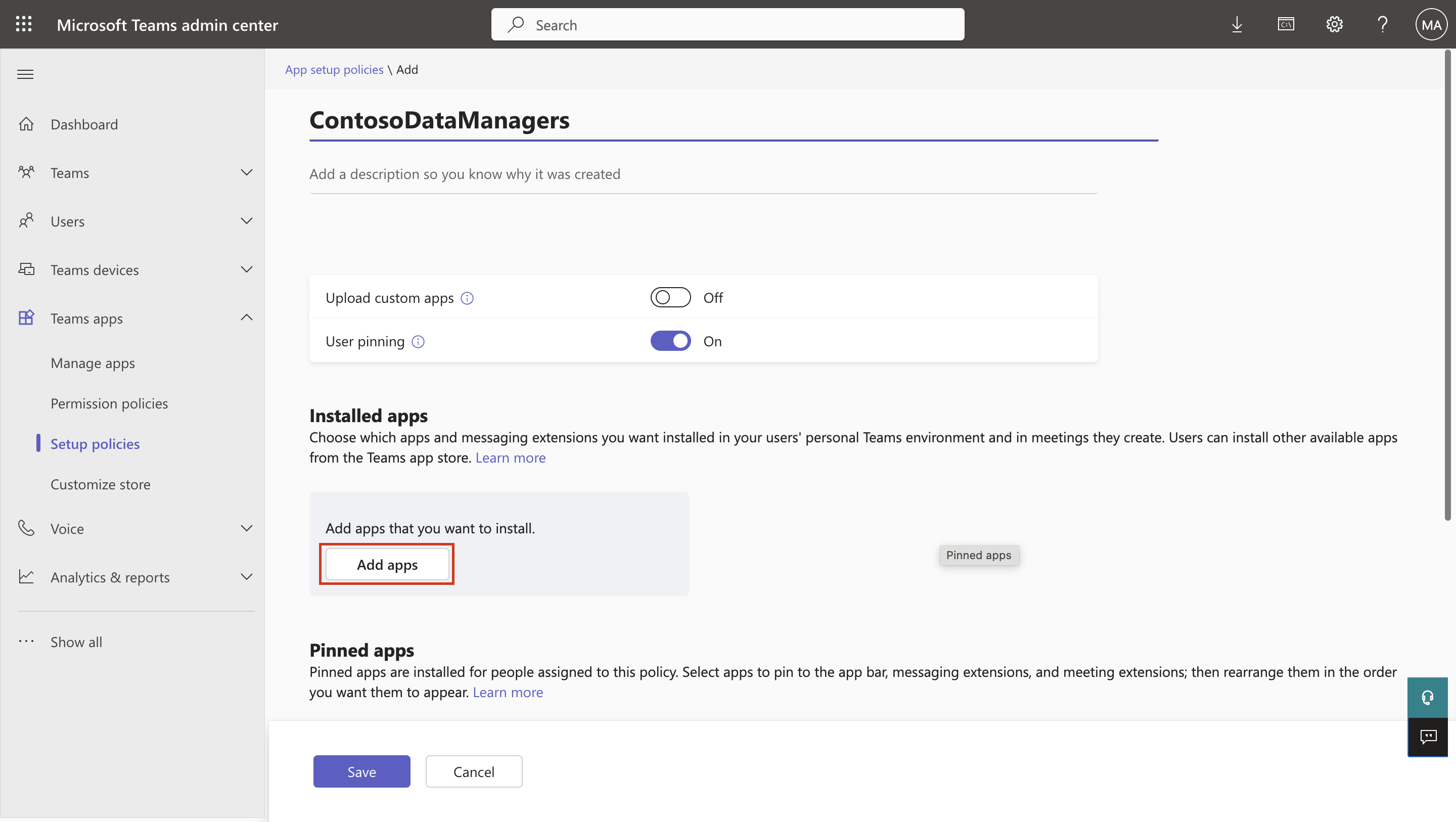Click Show all in sidebar

tap(76, 642)
